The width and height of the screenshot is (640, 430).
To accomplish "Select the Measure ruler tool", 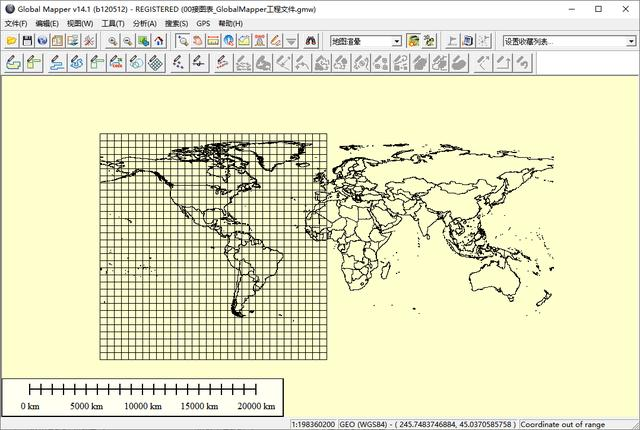I will pyautogui.click(x=213, y=41).
